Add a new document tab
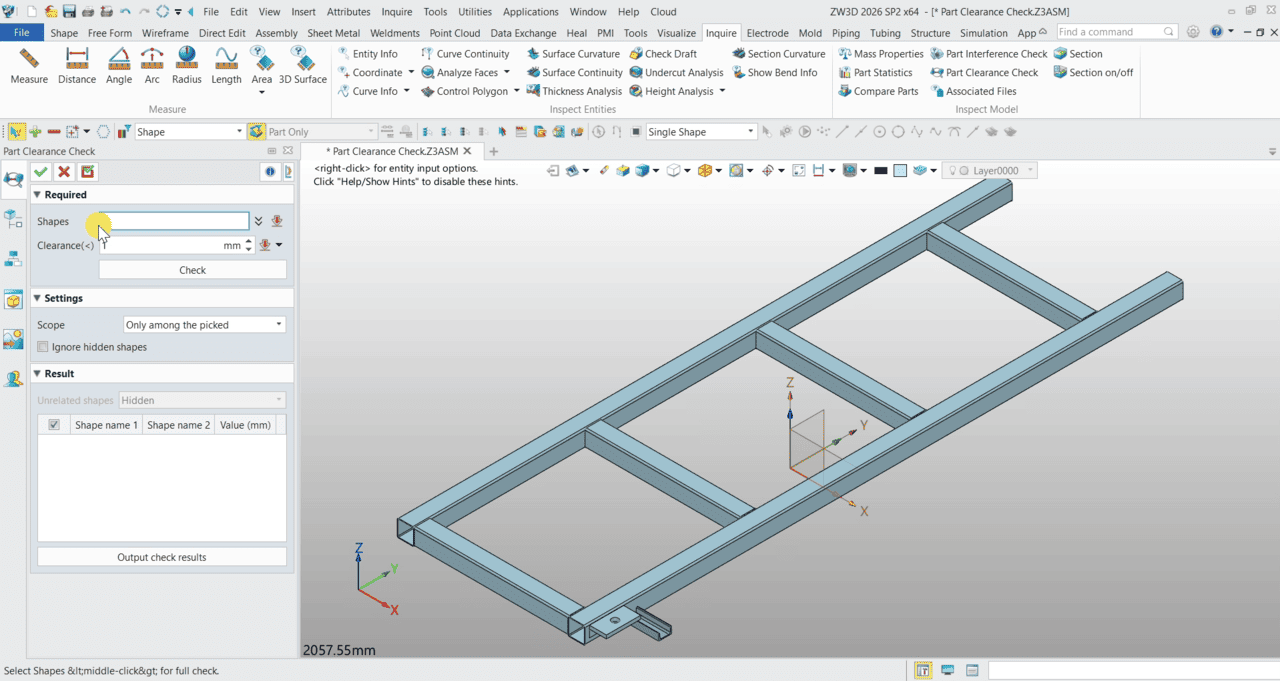Image resolution: width=1280 pixels, height=681 pixels. tap(493, 151)
